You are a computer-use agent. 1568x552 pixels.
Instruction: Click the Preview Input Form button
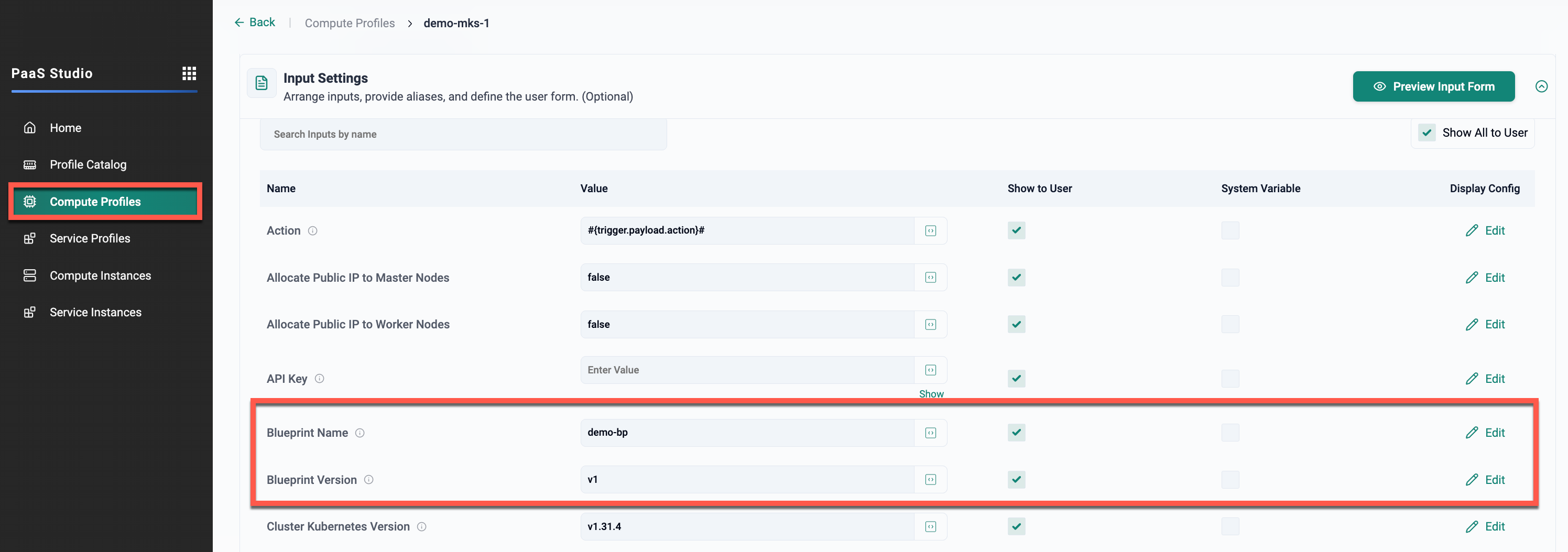tap(1433, 86)
